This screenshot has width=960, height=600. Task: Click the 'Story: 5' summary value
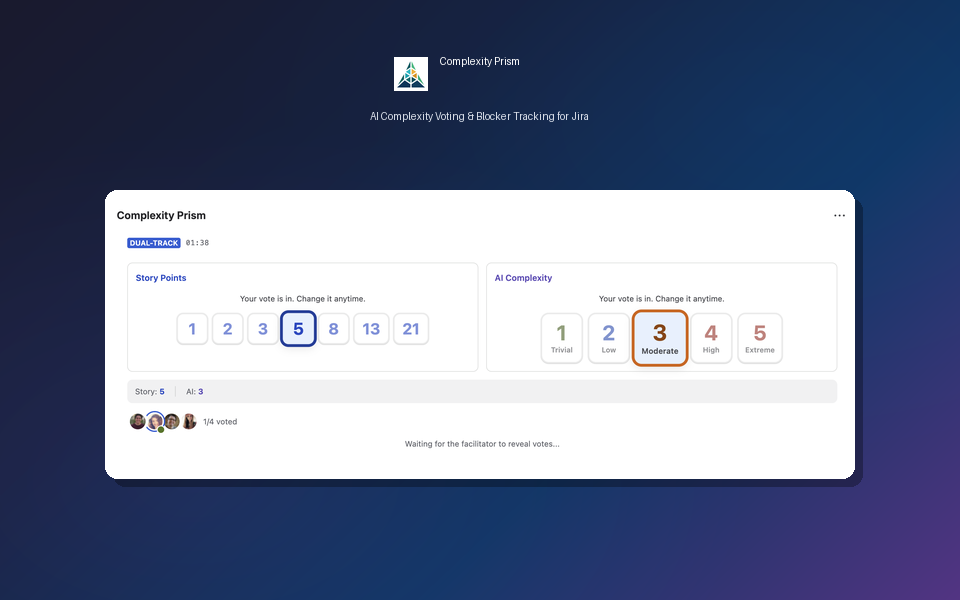150,392
